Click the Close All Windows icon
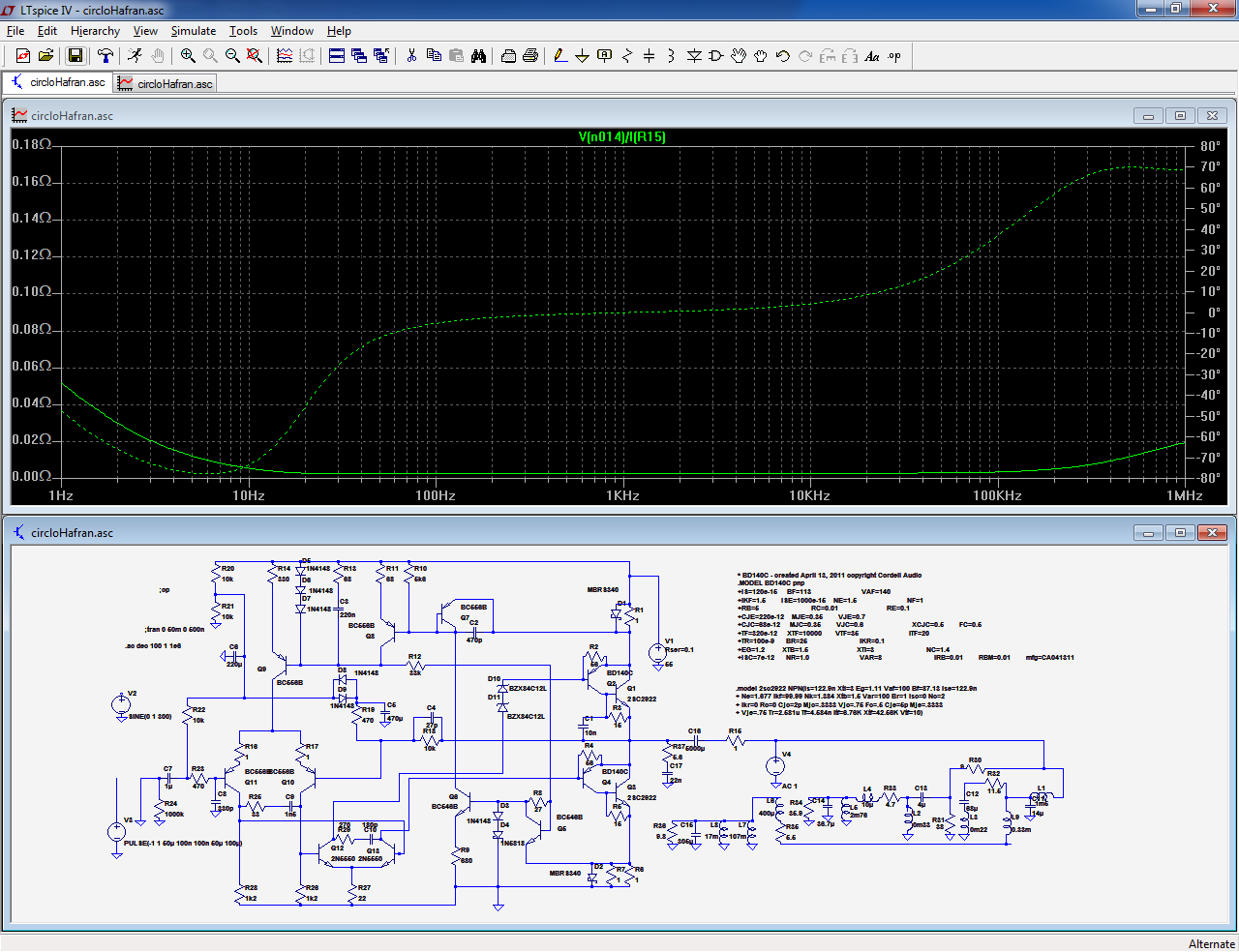The image size is (1239, 952). point(381,56)
